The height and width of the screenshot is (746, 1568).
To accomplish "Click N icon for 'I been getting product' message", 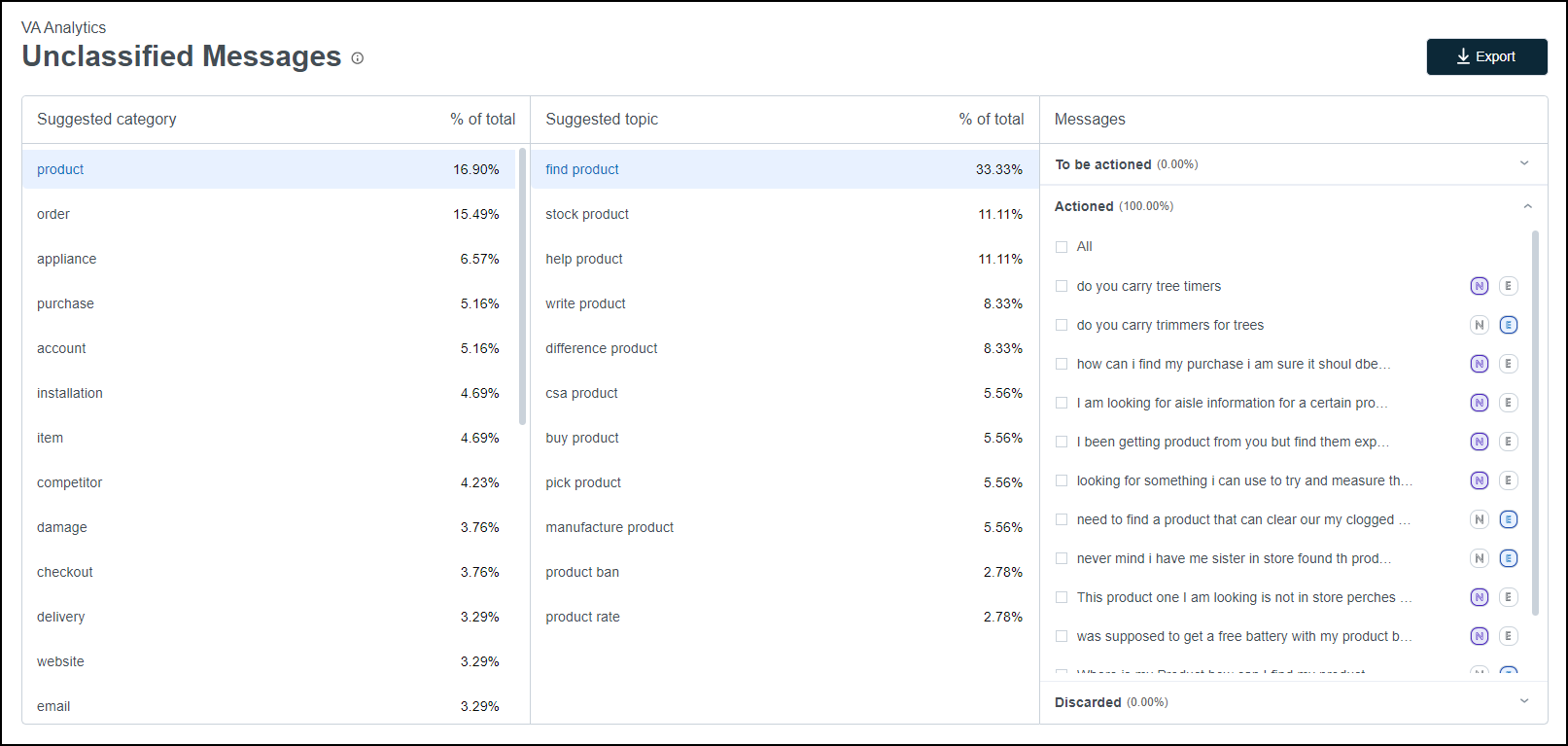I will (1479, 442).
